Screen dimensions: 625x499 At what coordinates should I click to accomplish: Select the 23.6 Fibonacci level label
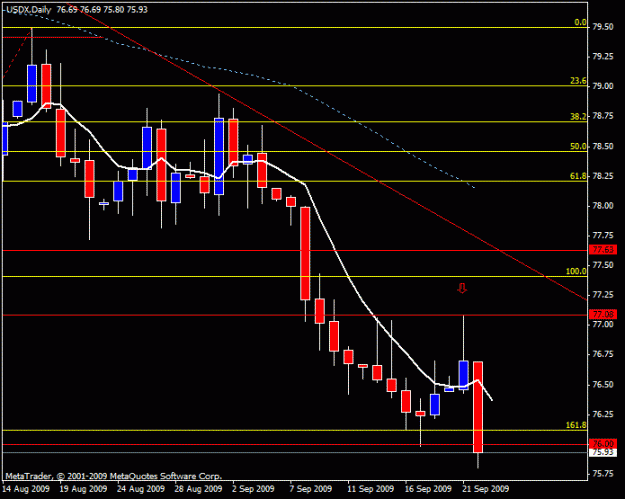click(x=578, y=81)
